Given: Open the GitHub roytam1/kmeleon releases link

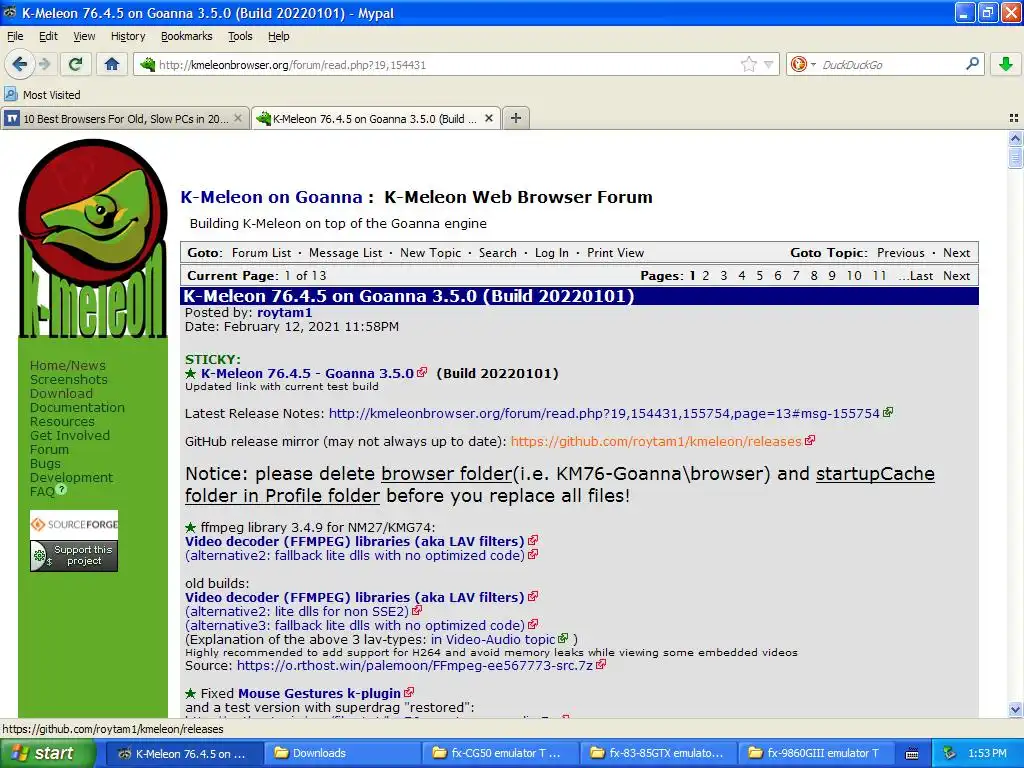Looking at the screenshot, I should 656,441.
